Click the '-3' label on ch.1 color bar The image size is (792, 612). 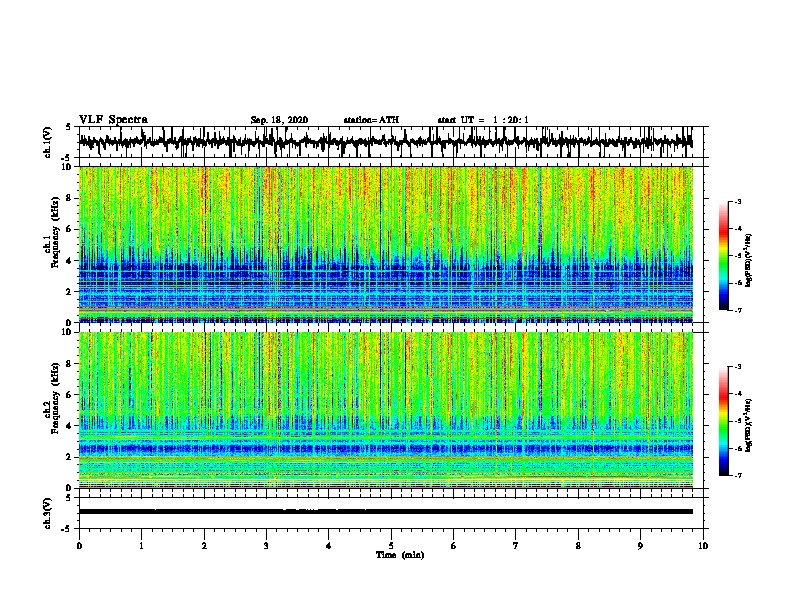[x=738, y=201]
